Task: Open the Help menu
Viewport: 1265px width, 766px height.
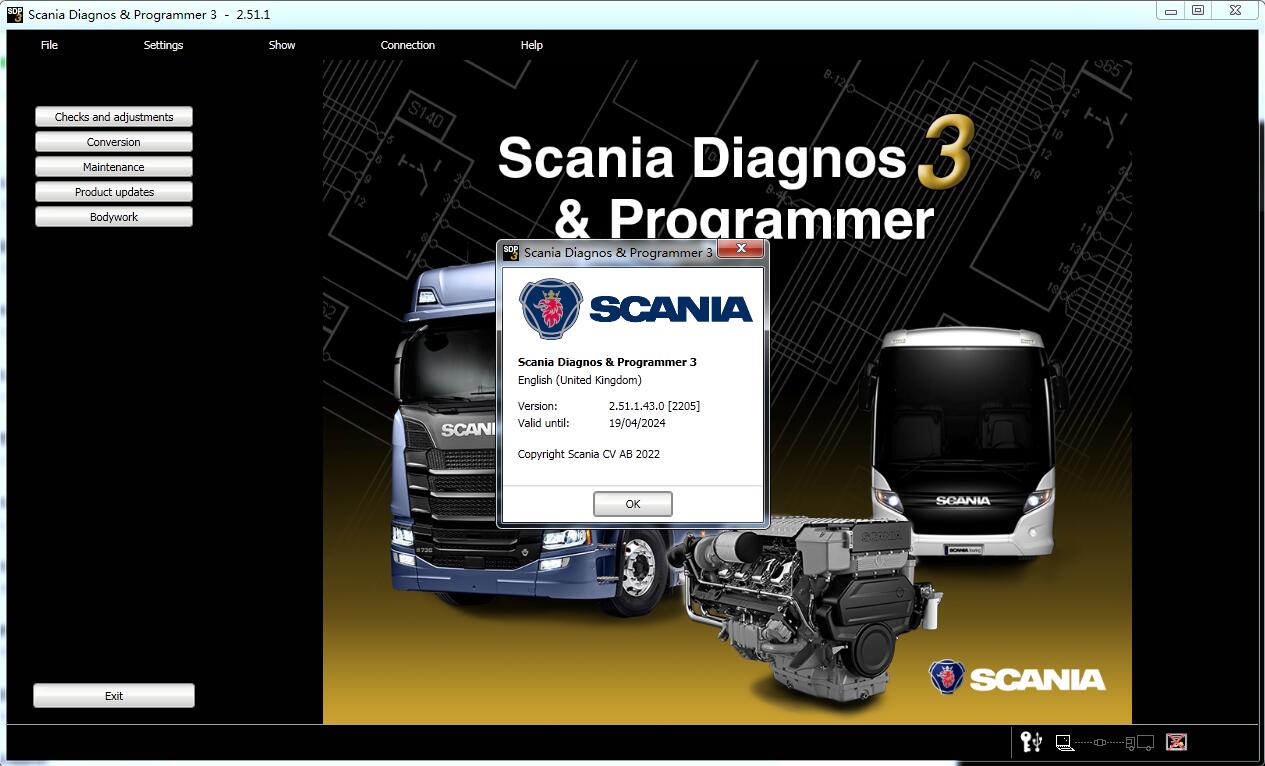Action: click(532, 45)
